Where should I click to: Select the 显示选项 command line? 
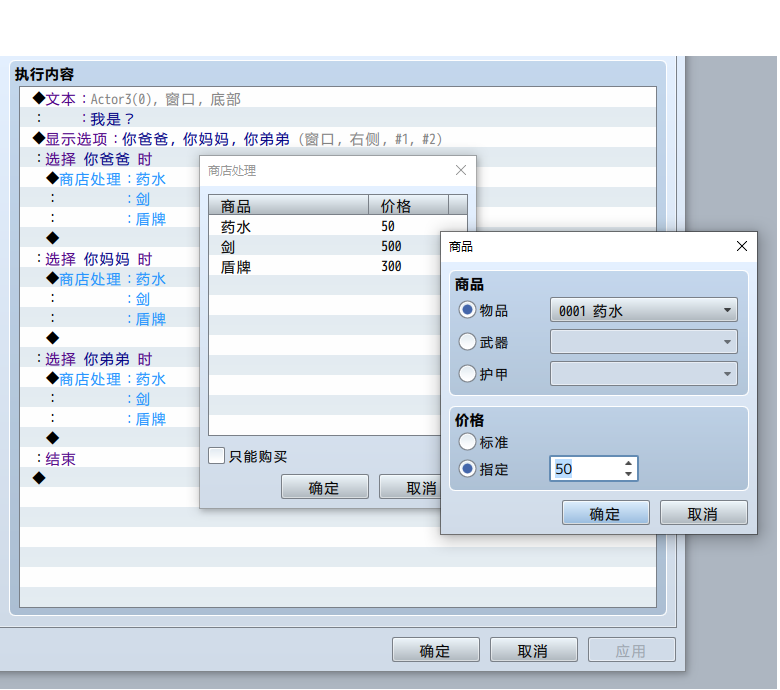click(x=338, y=139)
